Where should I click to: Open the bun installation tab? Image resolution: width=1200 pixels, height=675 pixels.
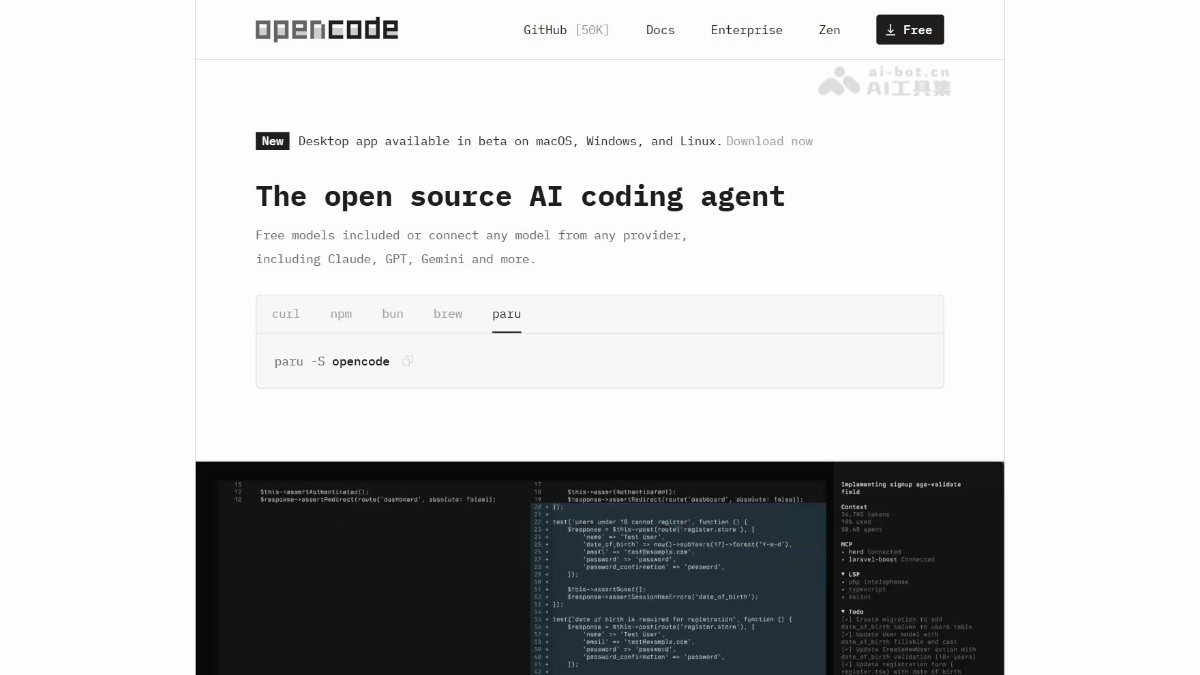(392, 314)
